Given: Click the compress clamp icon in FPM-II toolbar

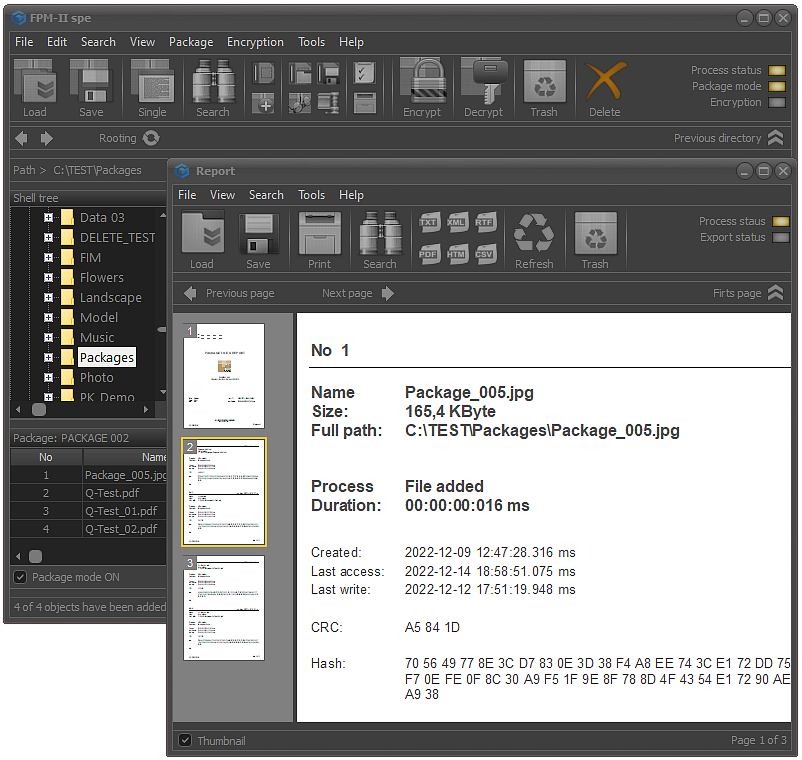Looking at the screenshot, I should 328,104.
